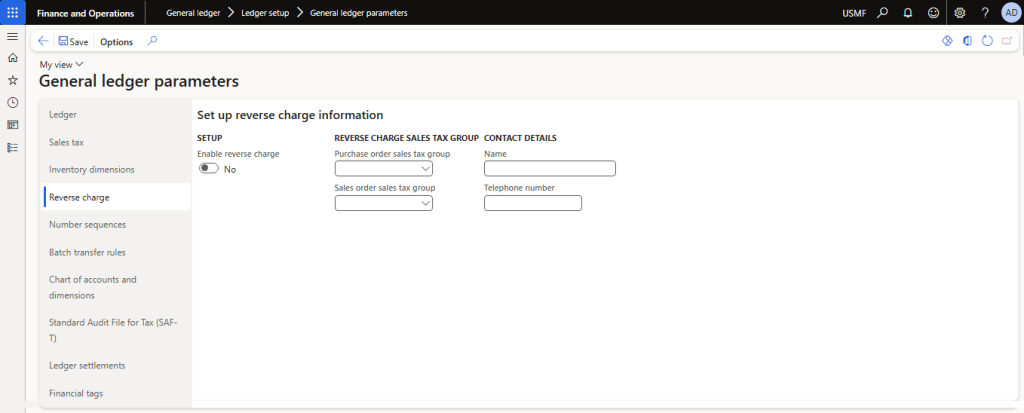Click the contact Name input field

pos(549,169)
